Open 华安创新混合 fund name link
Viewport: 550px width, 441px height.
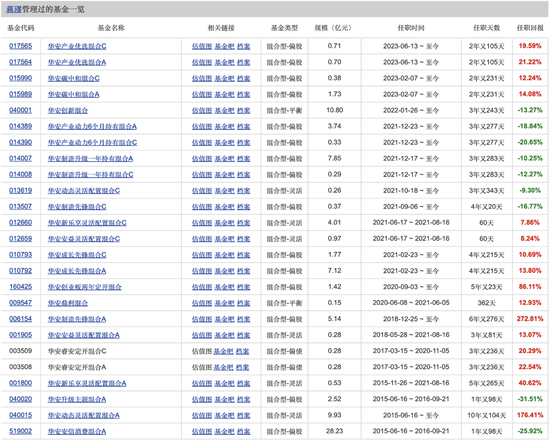[68, 110]
